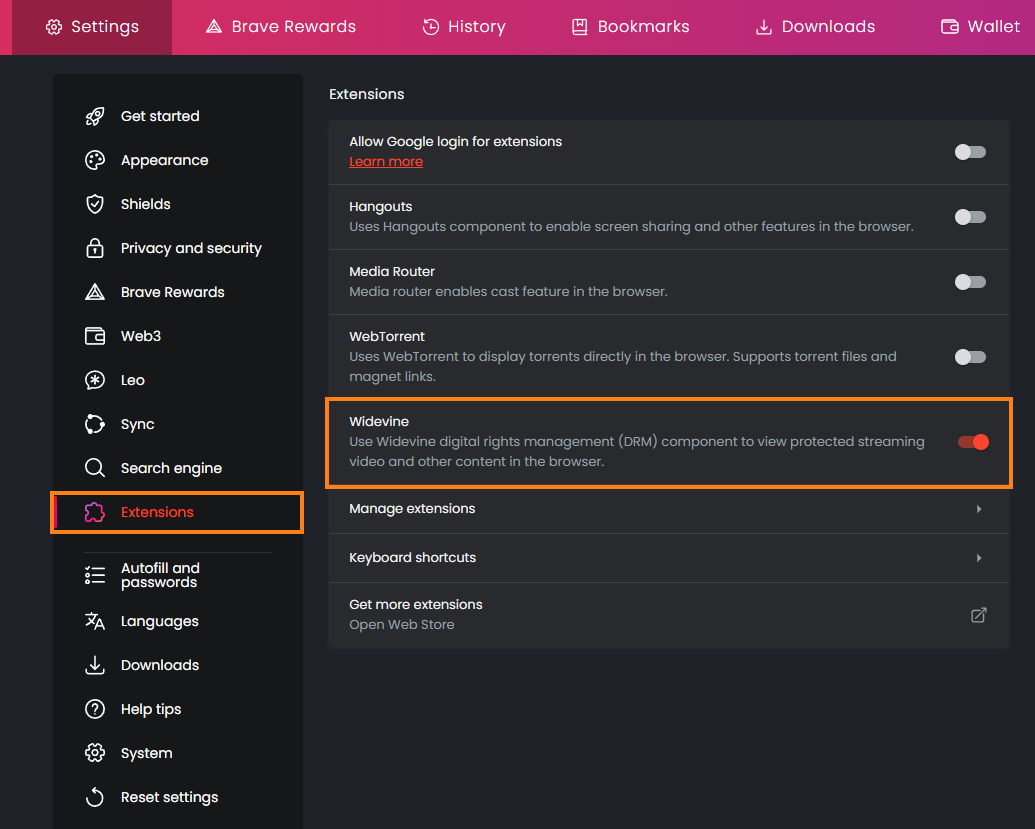The height and width of the screenshot is (829, 1035).
Task: Switch to the Brave Rewards top tab
Action: [x=281, y=27]
